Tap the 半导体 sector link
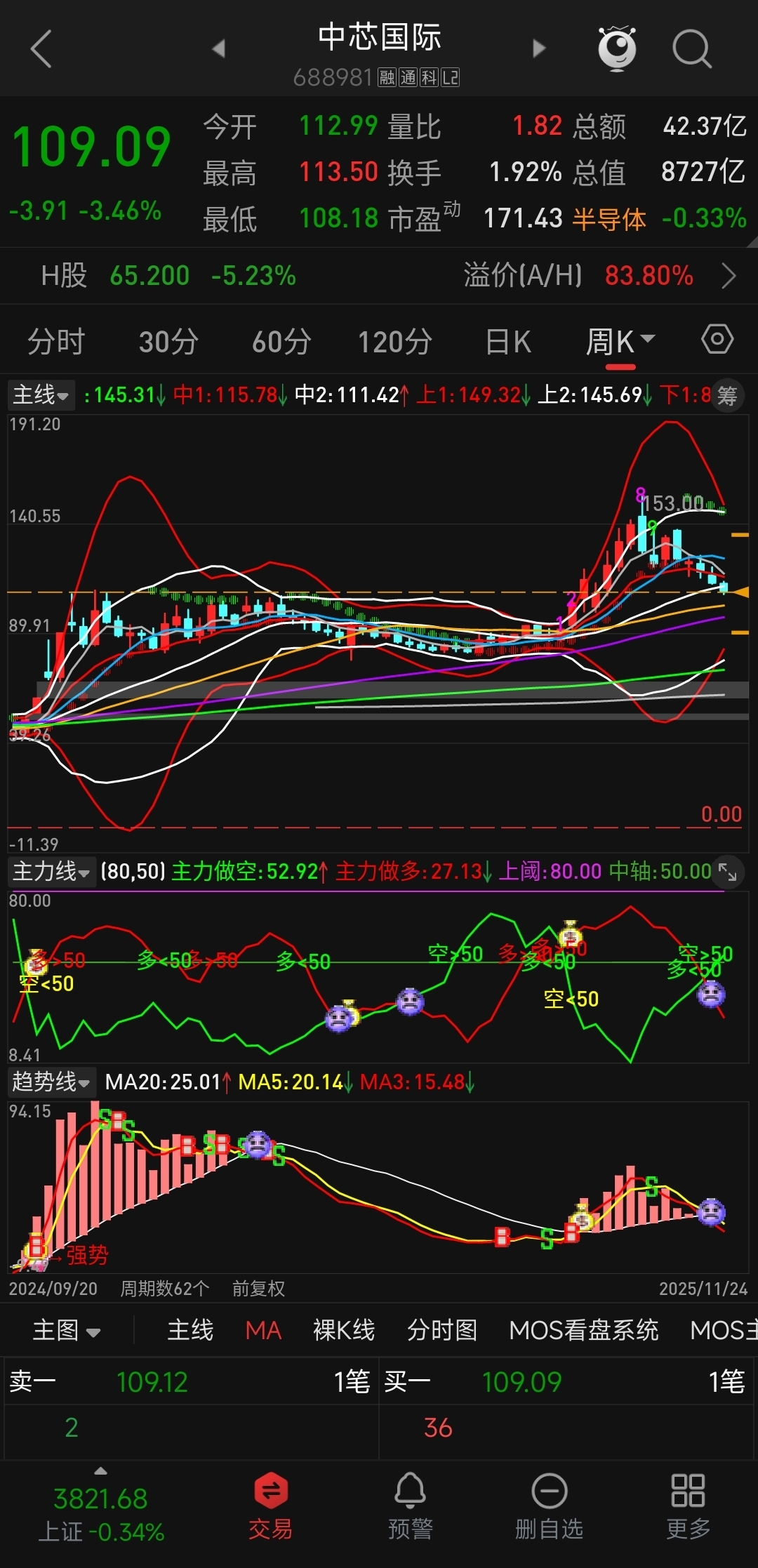Image resolution: width=758 pixels, height=1568 pixels. (609, 219)
